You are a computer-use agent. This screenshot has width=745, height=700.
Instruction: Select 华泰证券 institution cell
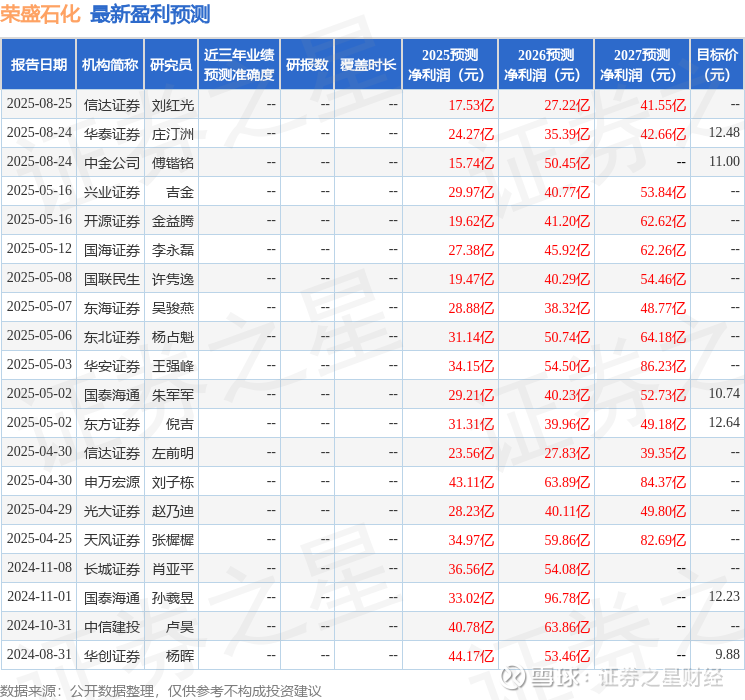tap(112, 134)
